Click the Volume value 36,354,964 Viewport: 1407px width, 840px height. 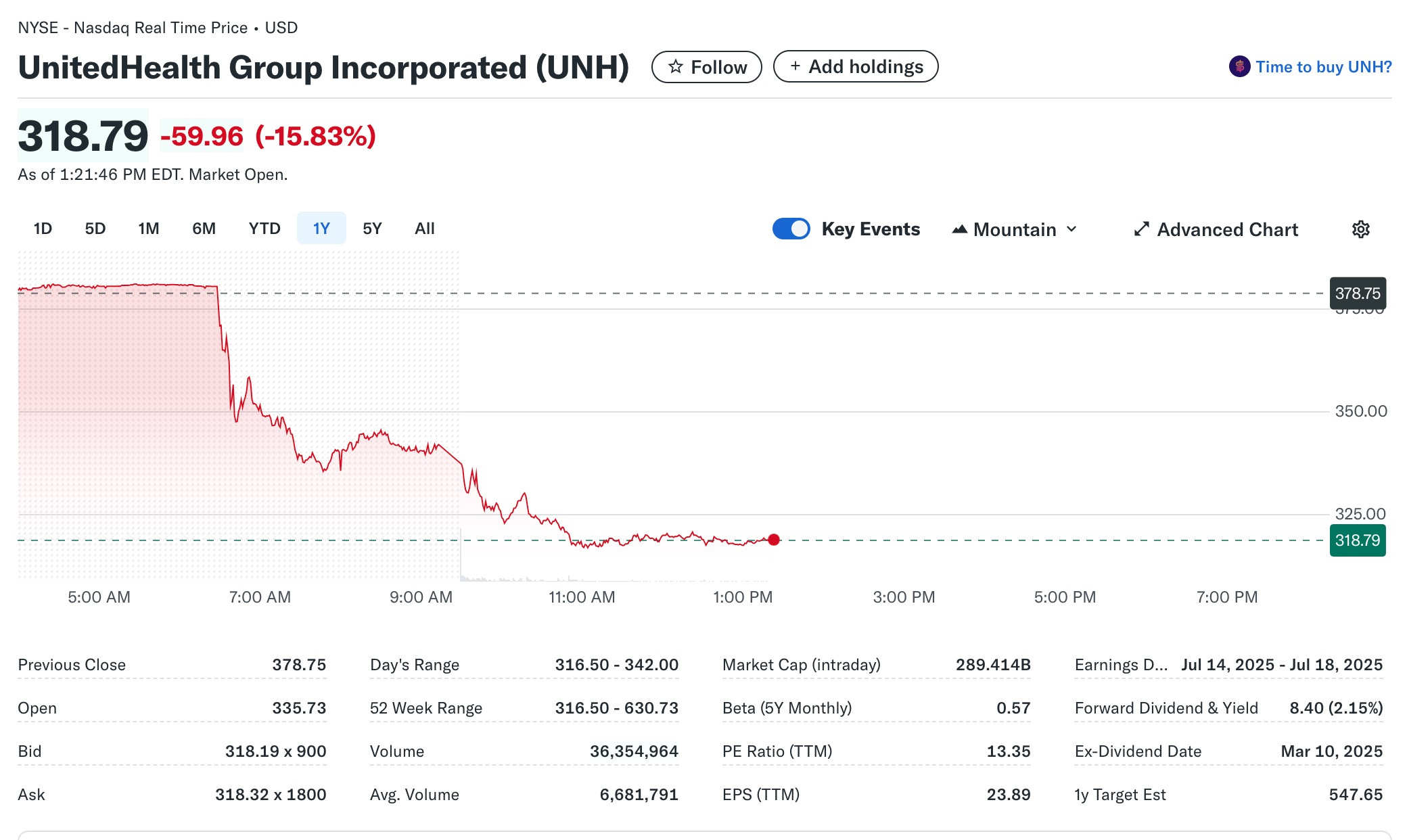(x=634, y=751)
